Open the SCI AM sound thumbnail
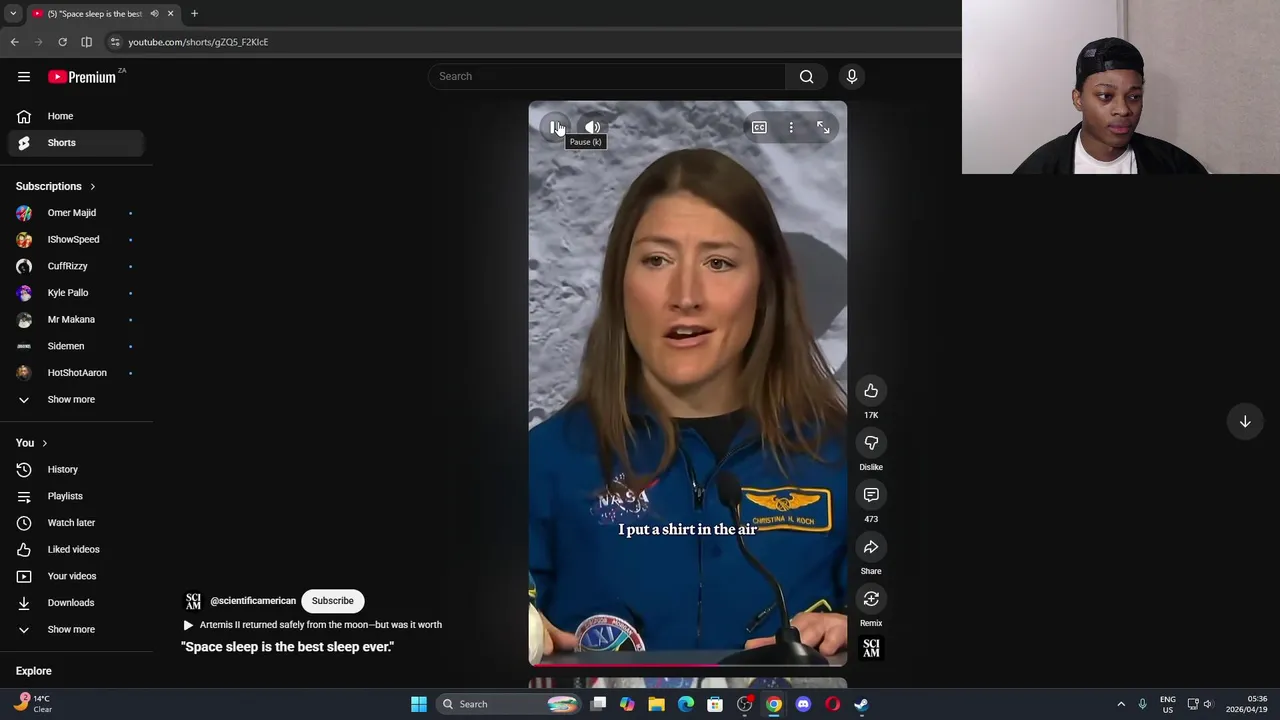Viewport: 1280px width, 720px height. pyautogui.click(x=871, y=648)
